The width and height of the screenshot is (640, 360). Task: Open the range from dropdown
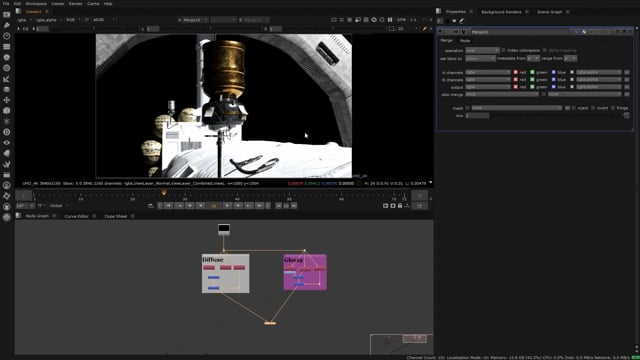pos(570,58)
